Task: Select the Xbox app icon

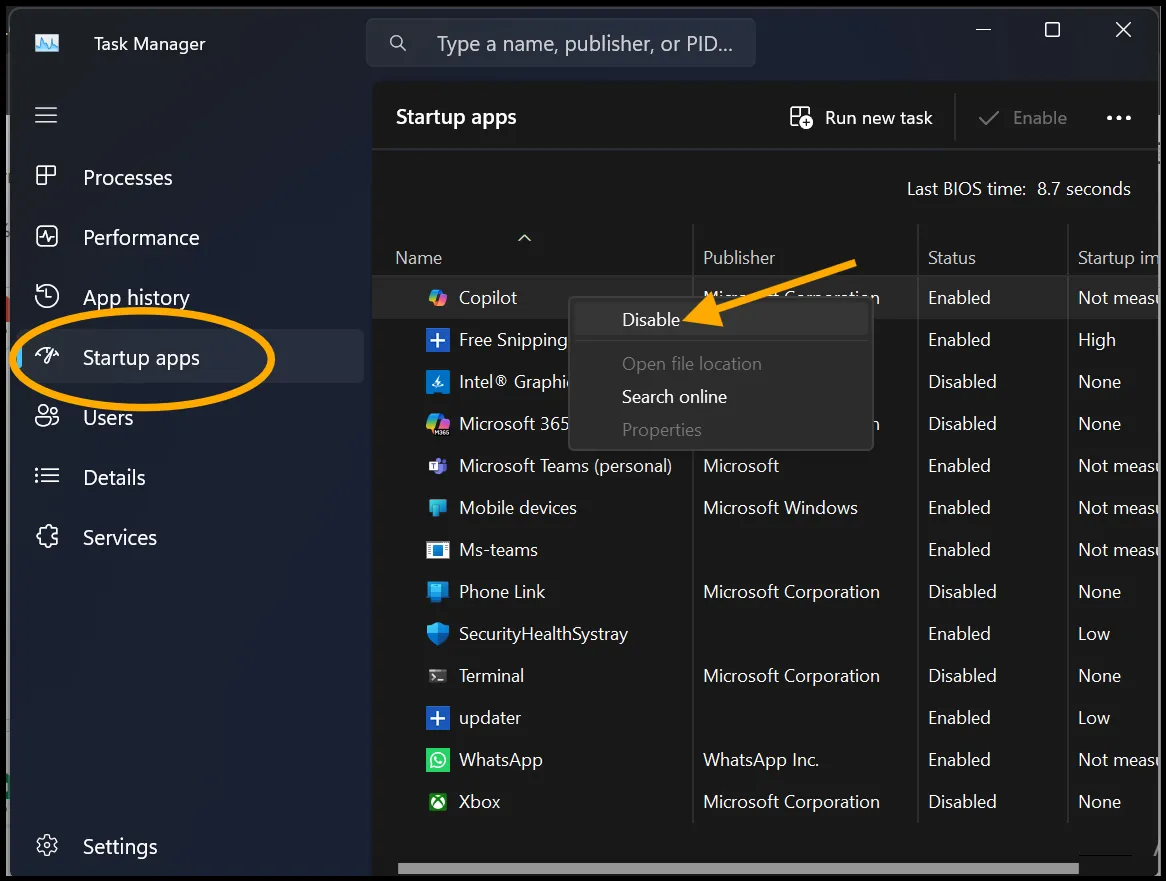Action: coord(437,801)
